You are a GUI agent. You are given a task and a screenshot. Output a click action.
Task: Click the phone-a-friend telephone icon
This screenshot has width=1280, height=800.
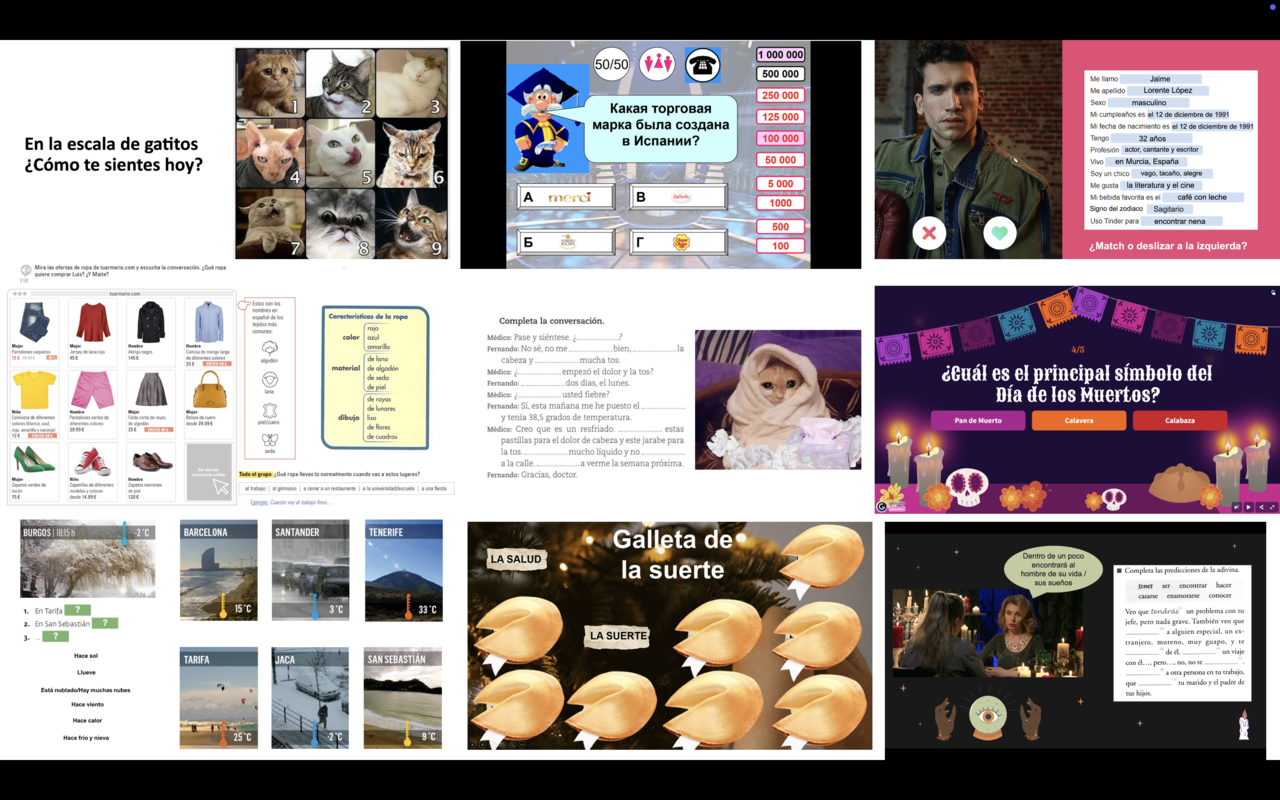coord(703,65)
